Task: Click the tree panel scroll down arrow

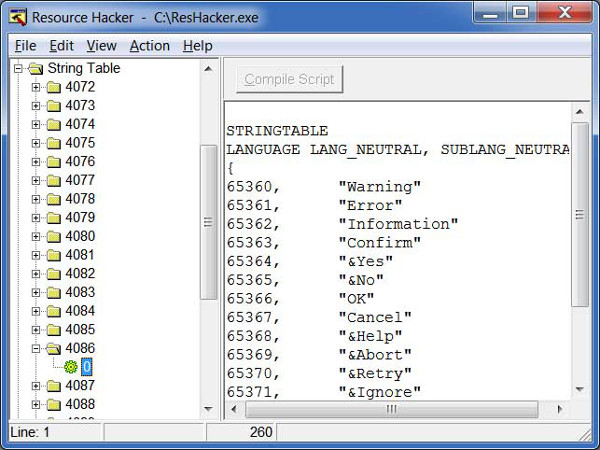Action: (x=209, y=408)
